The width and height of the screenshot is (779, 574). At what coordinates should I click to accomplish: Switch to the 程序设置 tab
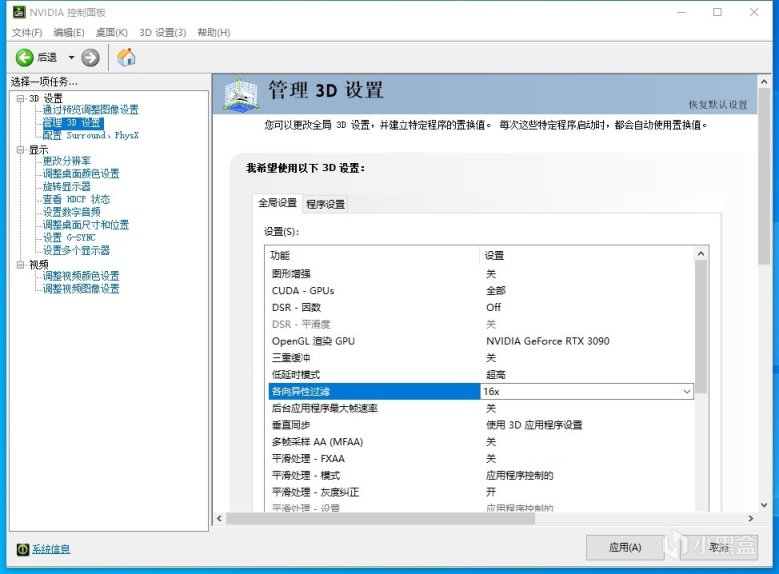tap(325, 204)
